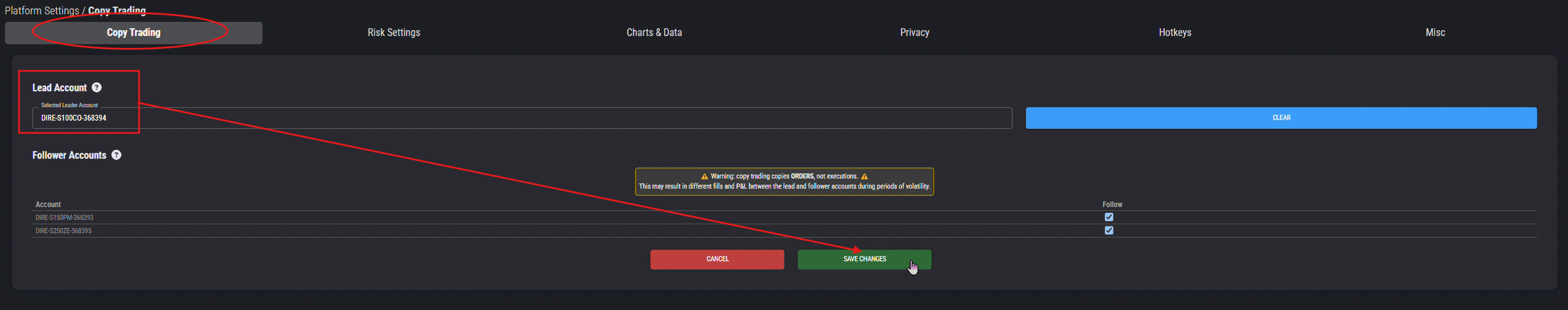Screen dimensions: 1568x310
Task: Click the Follower Accounts help icon
Action: [x=116, y=155]
